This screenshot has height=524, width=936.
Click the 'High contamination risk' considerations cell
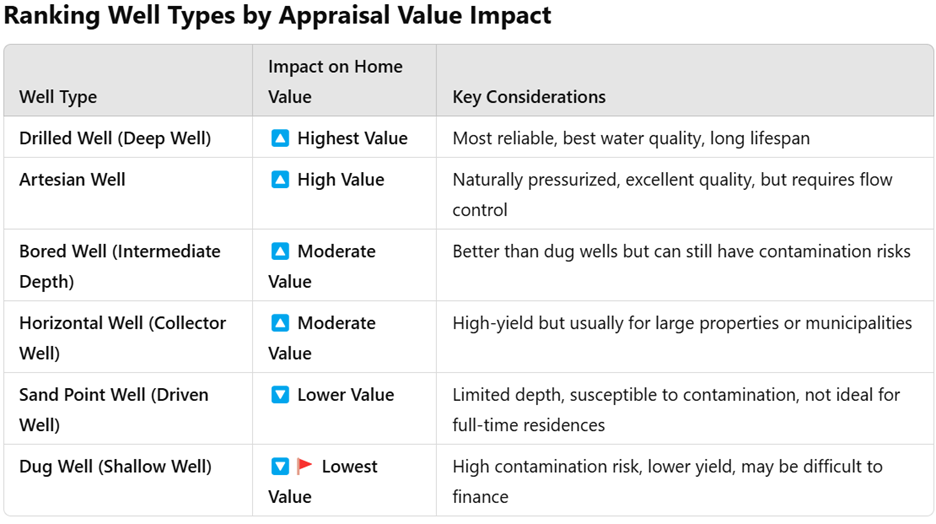[667, 481]
